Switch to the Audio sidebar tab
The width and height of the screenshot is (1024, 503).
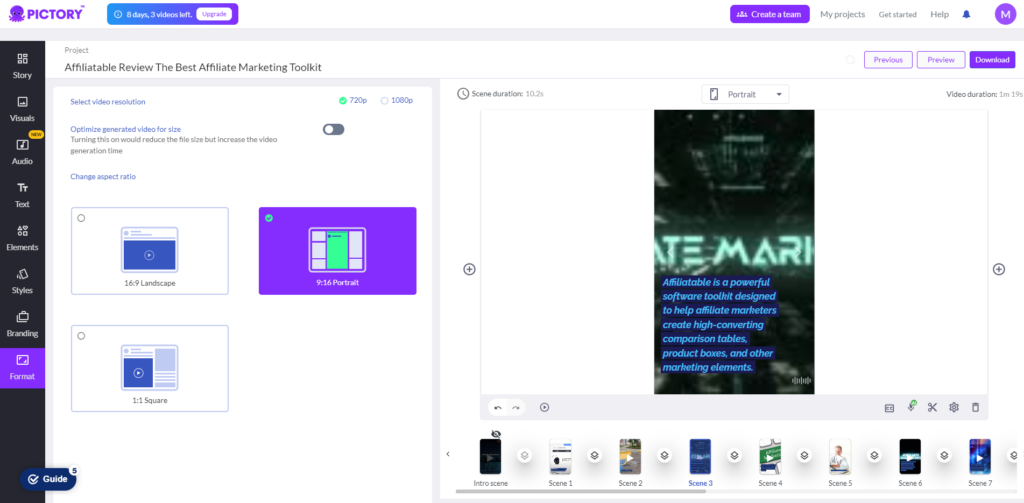pos(22,152)
